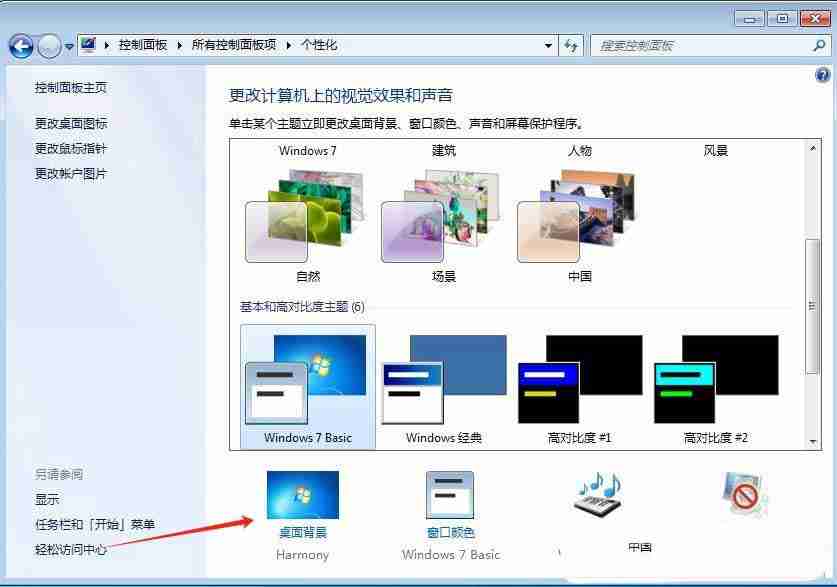Open recent pages dropdown near back button

point(66,44)
